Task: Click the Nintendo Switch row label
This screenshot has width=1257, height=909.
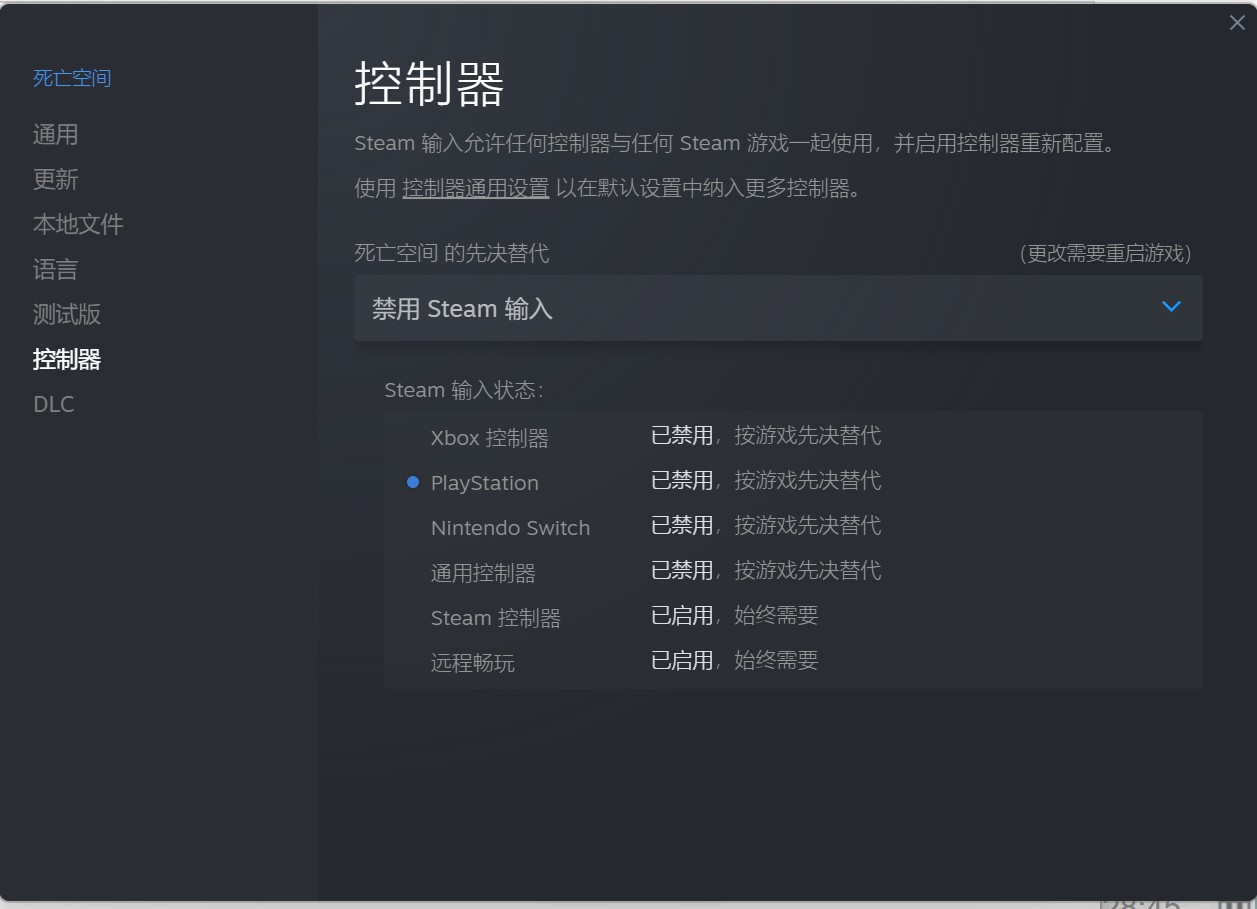Action: 510,528
